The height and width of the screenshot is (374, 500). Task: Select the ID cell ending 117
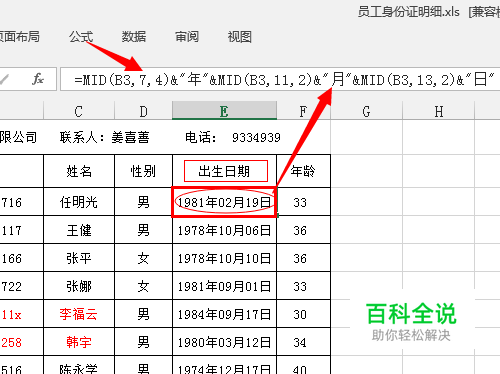tap(21, 230)
